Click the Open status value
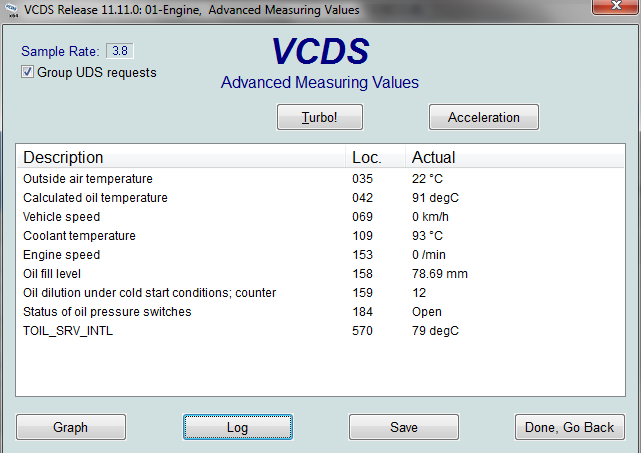This screenshot has height=453, width=641. [x=427, y=312]
